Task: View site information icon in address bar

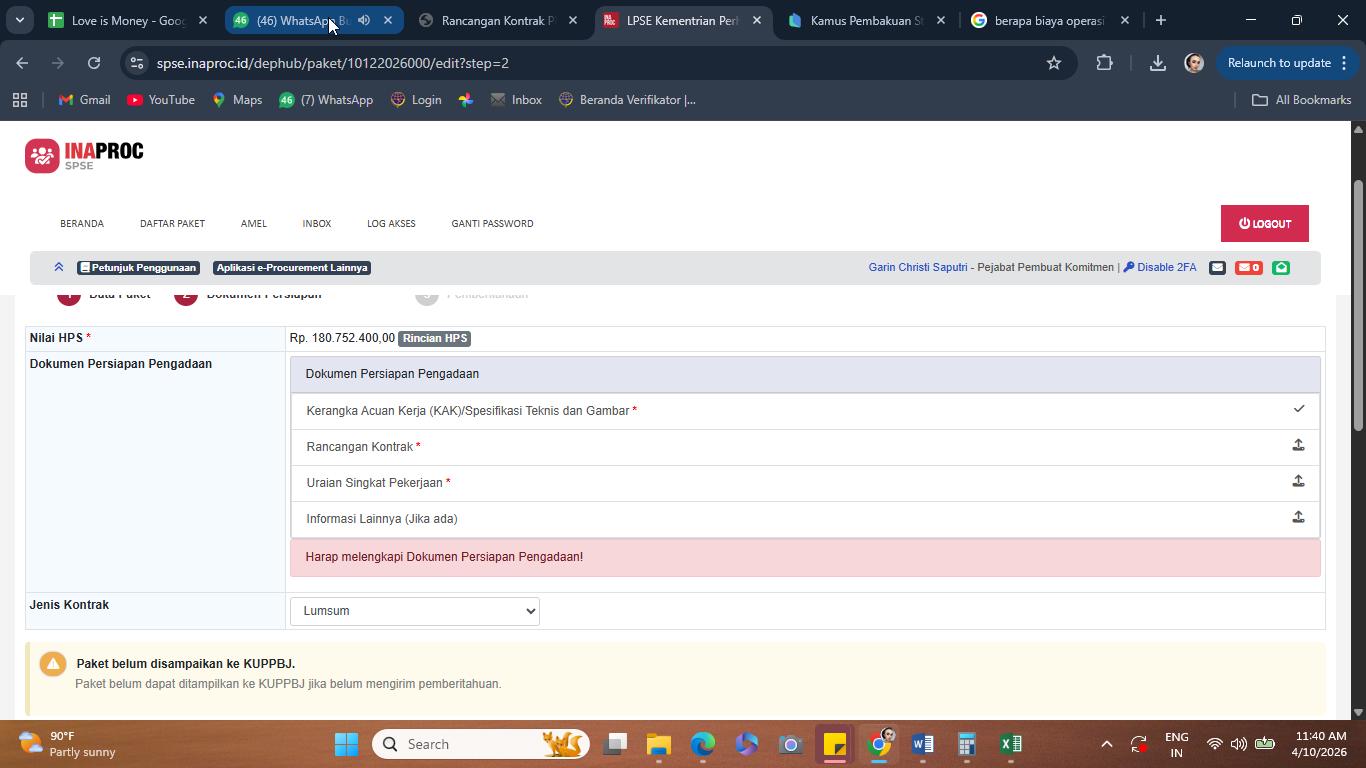Action: [137, 63]
